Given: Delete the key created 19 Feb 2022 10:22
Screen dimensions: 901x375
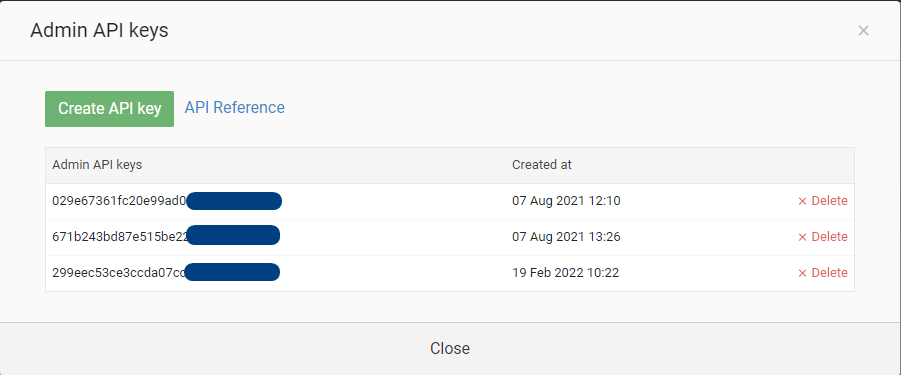Looking at the screenshot, I should (x=822, y=273).
